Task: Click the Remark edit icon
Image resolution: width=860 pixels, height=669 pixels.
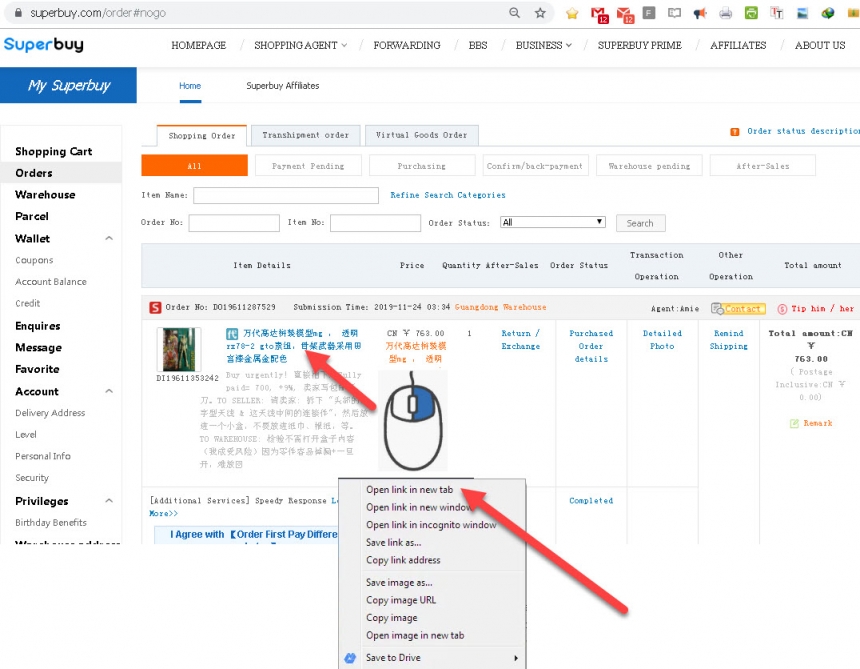Action: tap(795, 423)
